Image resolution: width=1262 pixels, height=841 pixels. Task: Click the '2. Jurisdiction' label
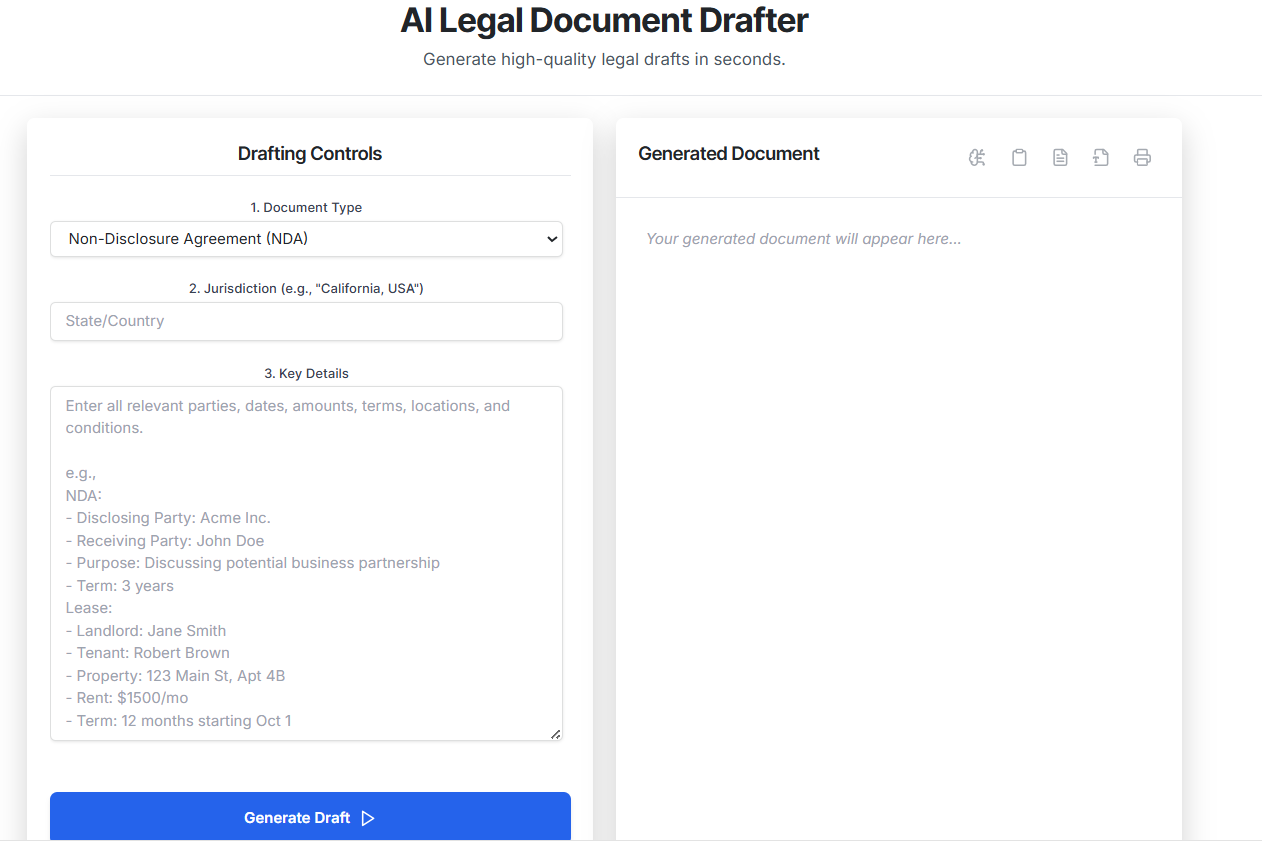306,288
